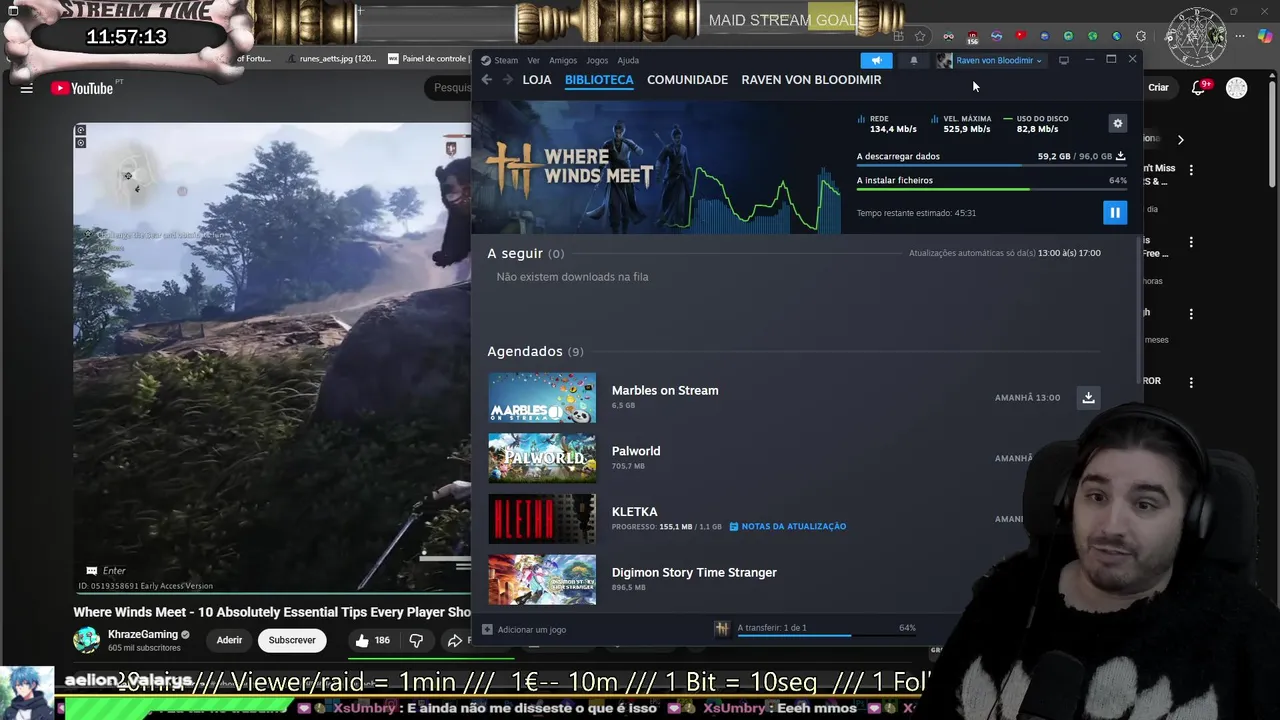Screen dimensions: 1280x720
Task: Open the KLETKA thumbnail
Action: 542,519
